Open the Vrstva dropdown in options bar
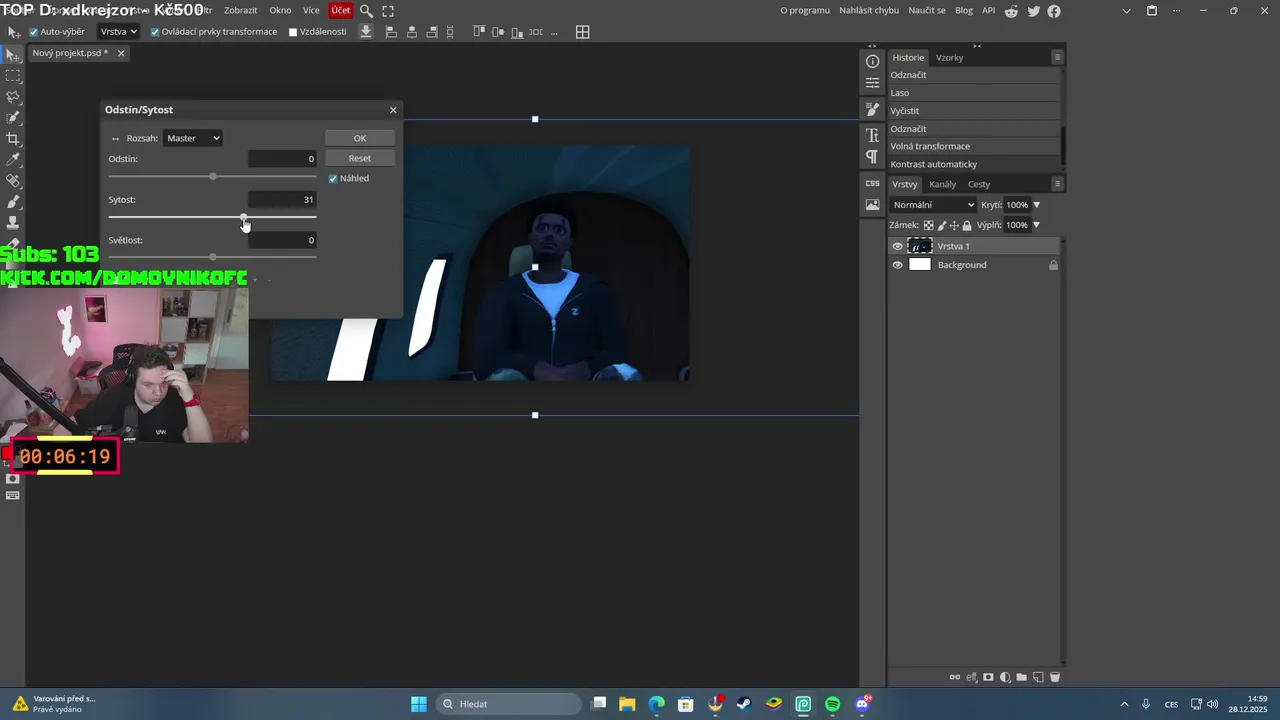The height and width of the screenshot is (720, 1280). pyautogui.click(x=118, y=32)
